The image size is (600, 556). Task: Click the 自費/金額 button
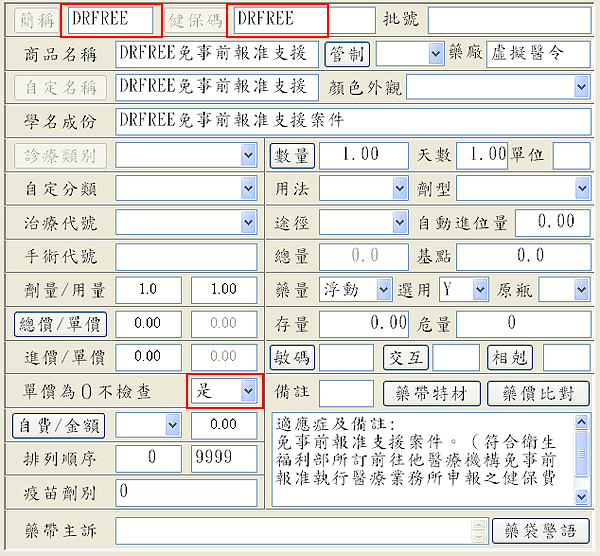60,425
